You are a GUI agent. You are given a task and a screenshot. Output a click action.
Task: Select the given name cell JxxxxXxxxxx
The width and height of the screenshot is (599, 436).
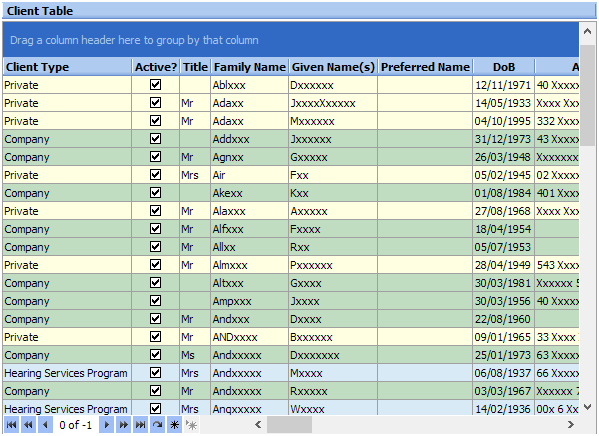click(x=333, y=103)
